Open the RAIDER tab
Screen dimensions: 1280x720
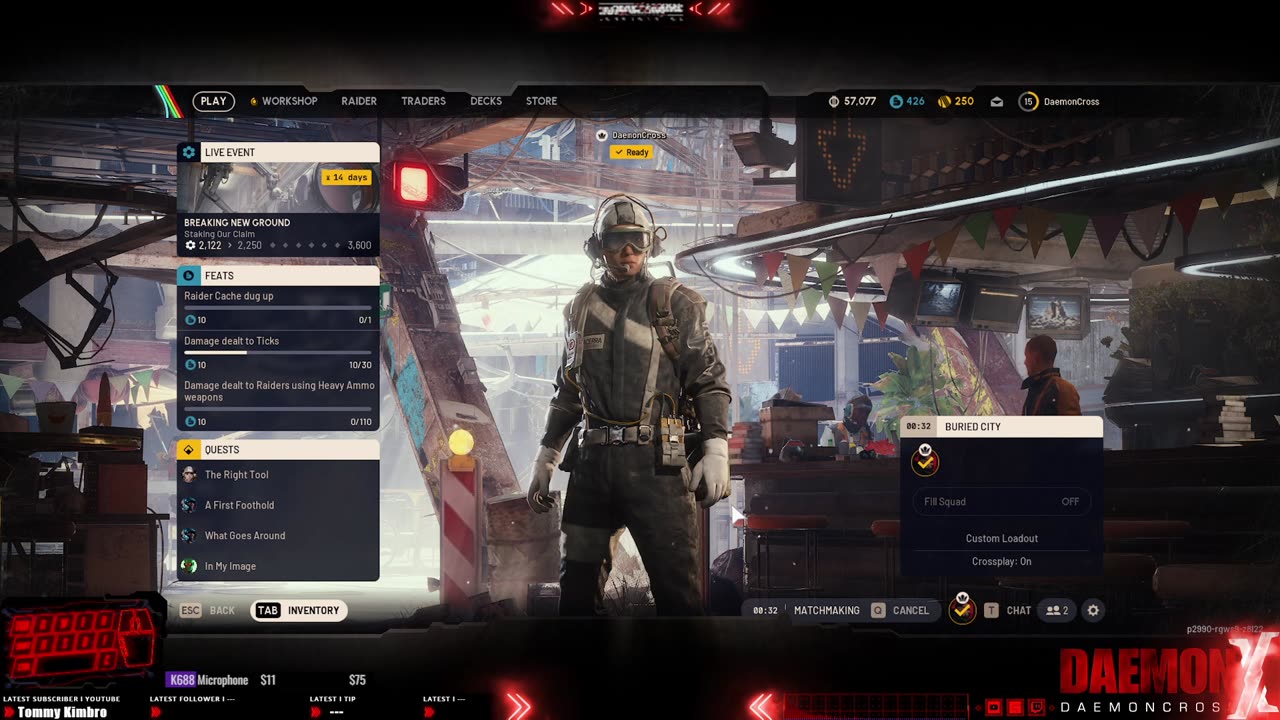[x=359, y=101]
